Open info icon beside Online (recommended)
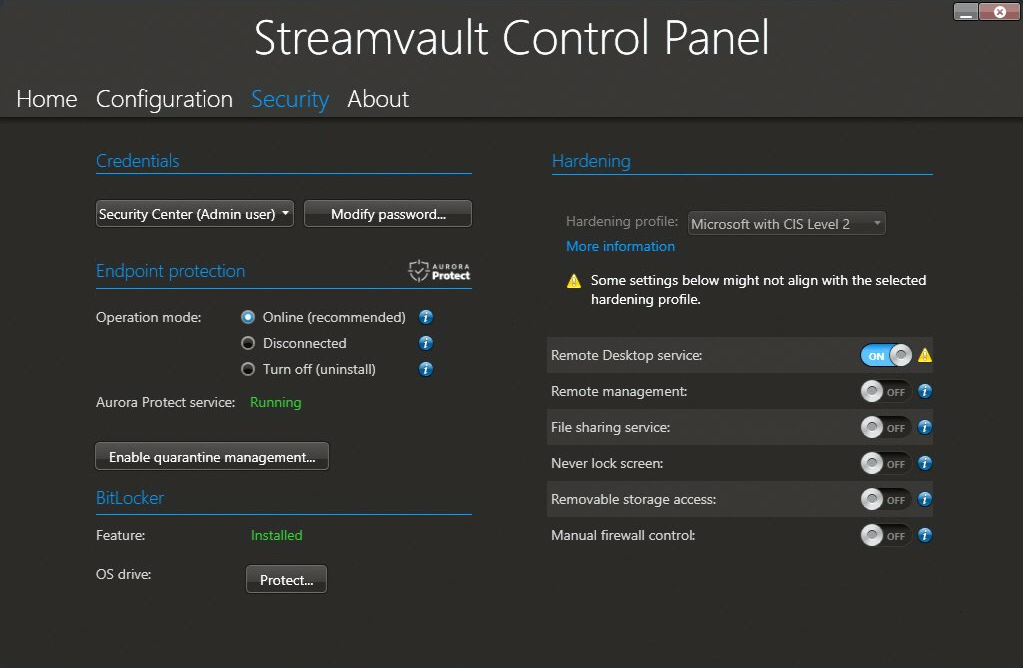The width and height of the screenshot is (1023, 668). [425, 317]
